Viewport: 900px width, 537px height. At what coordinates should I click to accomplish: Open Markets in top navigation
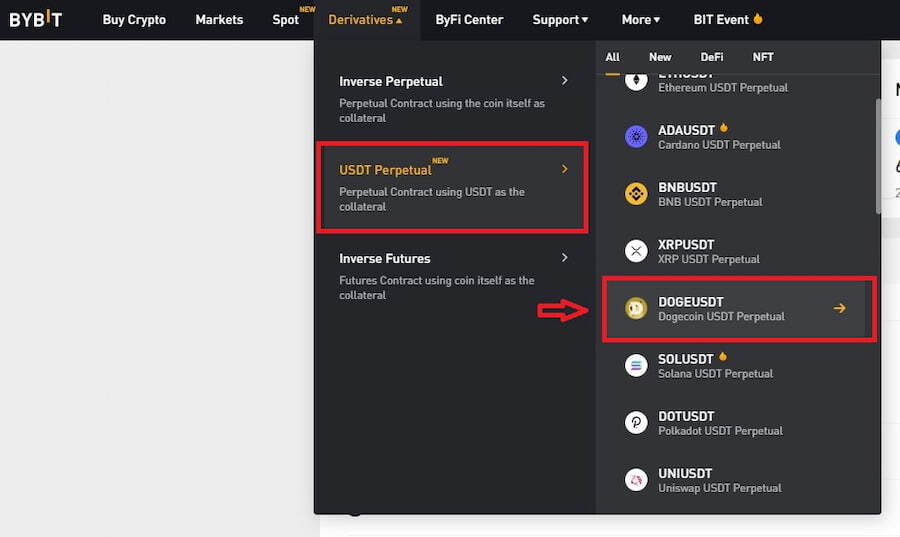(219, 20)
